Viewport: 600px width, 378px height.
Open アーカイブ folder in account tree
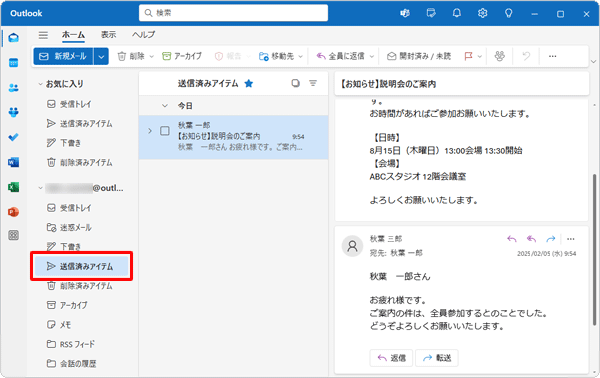pyautogui.click(x=67, y=305)
